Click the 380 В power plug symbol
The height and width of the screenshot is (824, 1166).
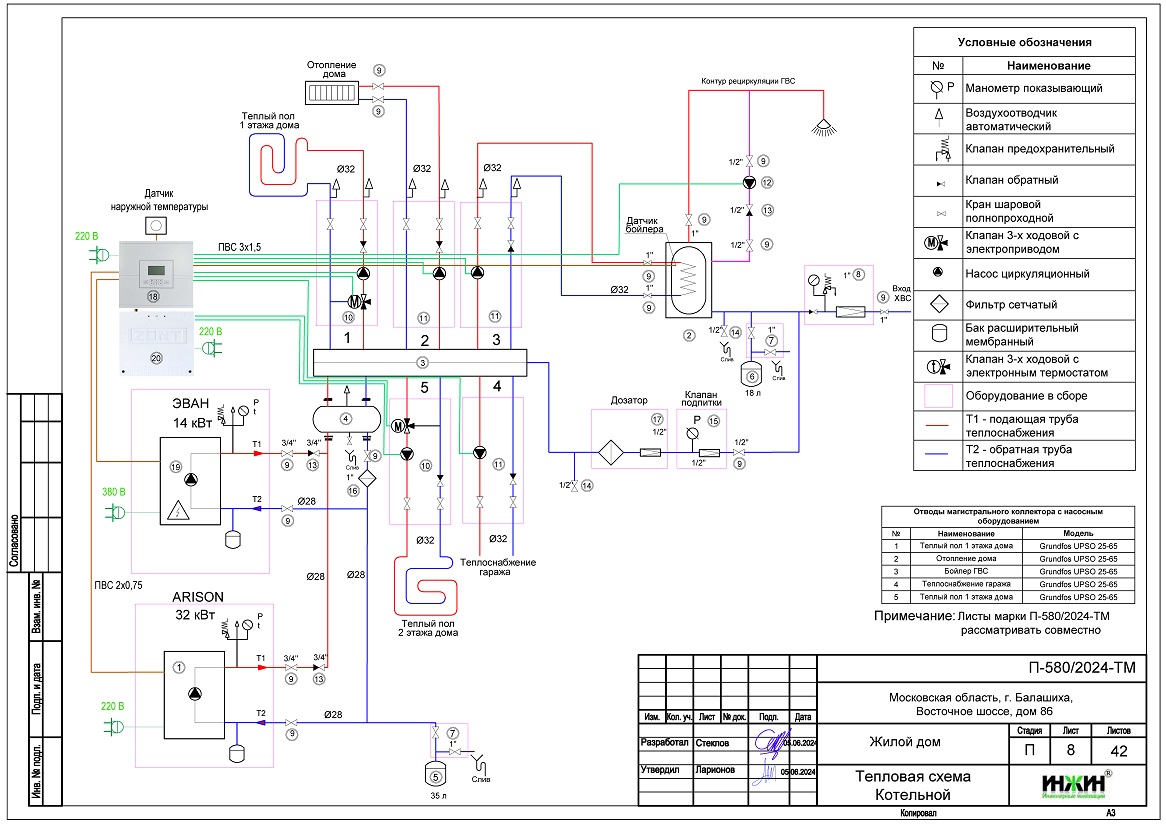pyautogui.click(x=115, y=512)
